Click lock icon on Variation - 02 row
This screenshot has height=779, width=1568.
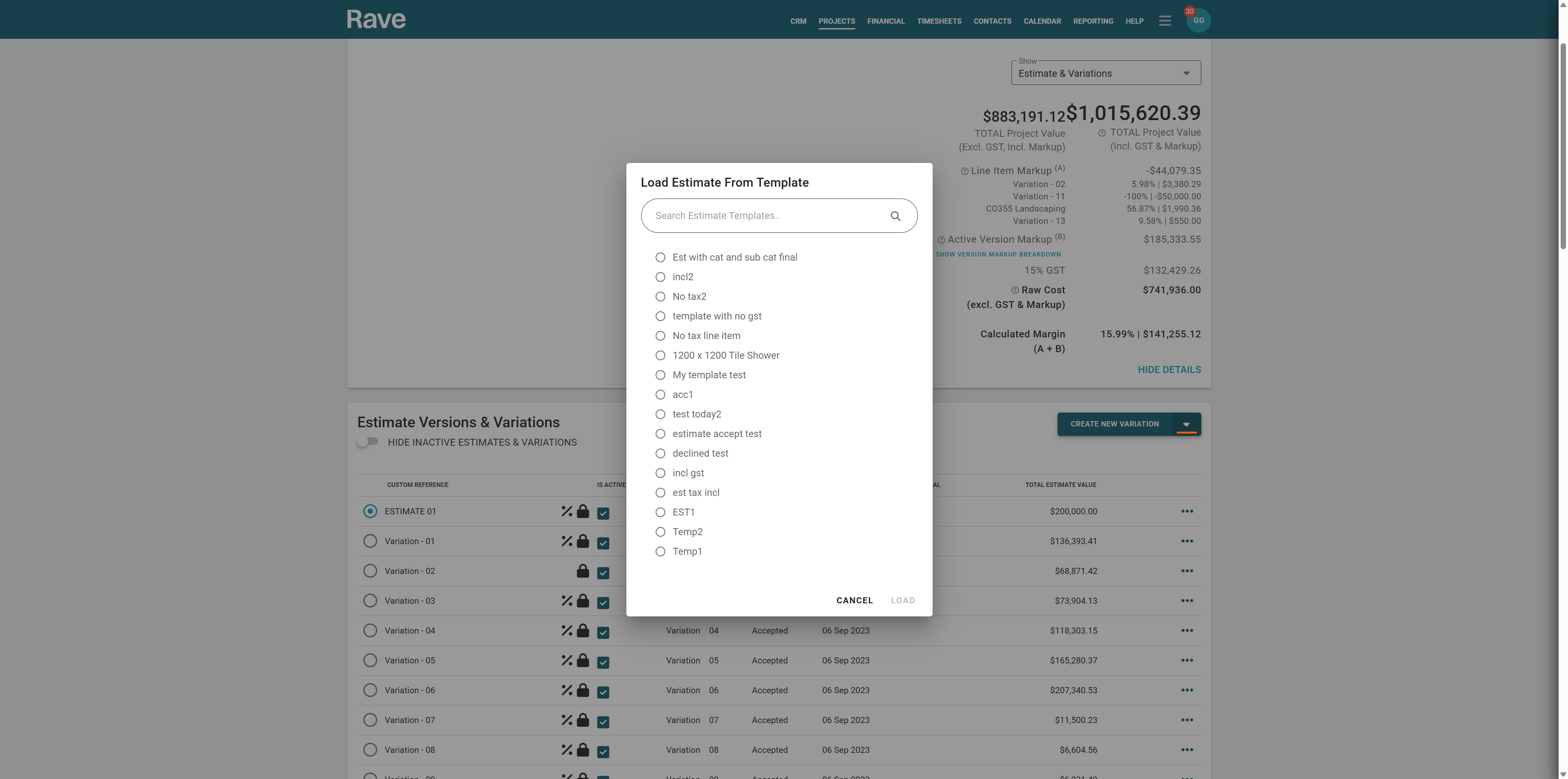click(x=583, y=571)
